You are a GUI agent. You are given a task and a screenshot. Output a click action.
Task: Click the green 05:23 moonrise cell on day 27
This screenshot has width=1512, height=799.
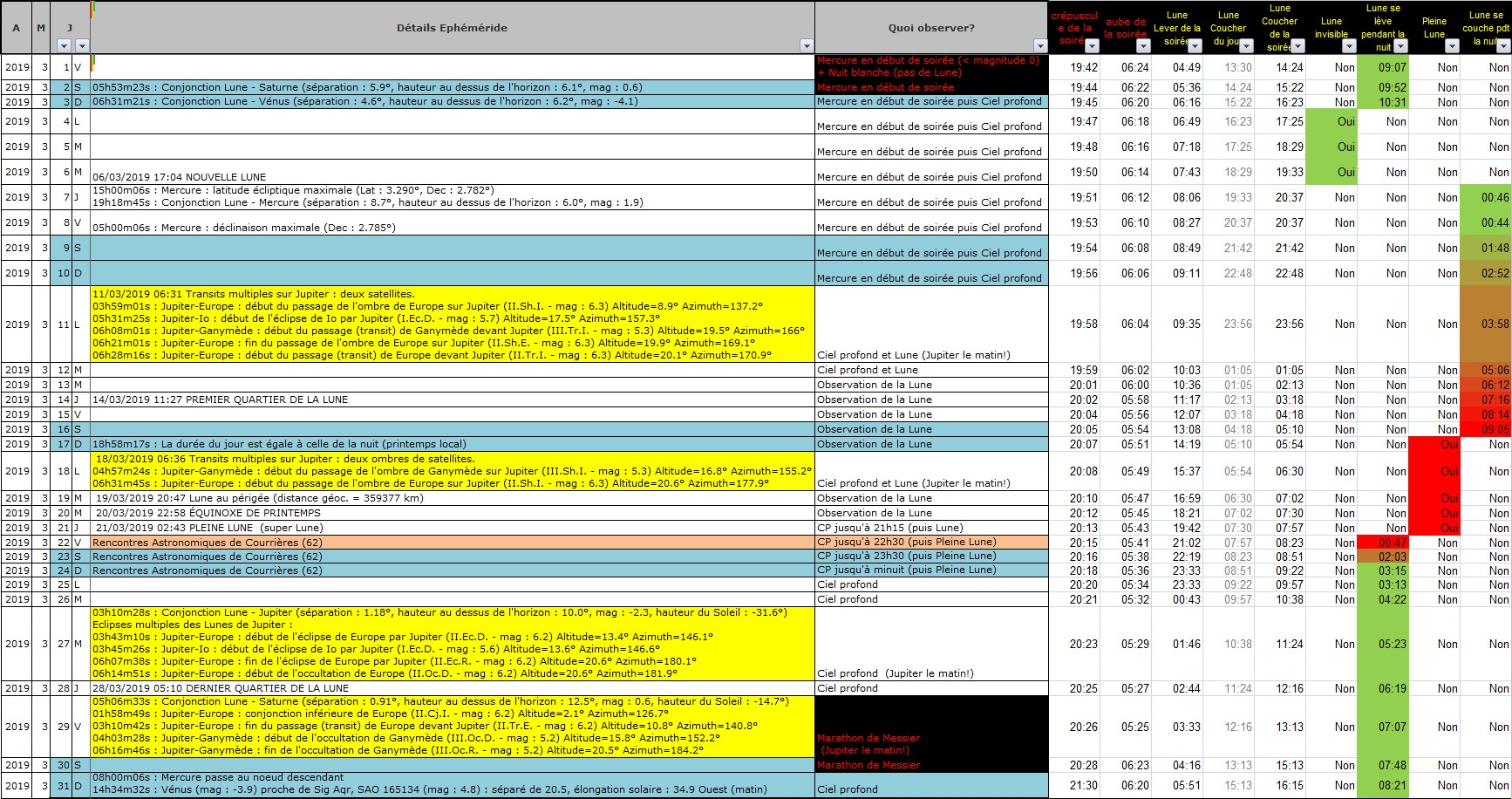pos(1384,644)
